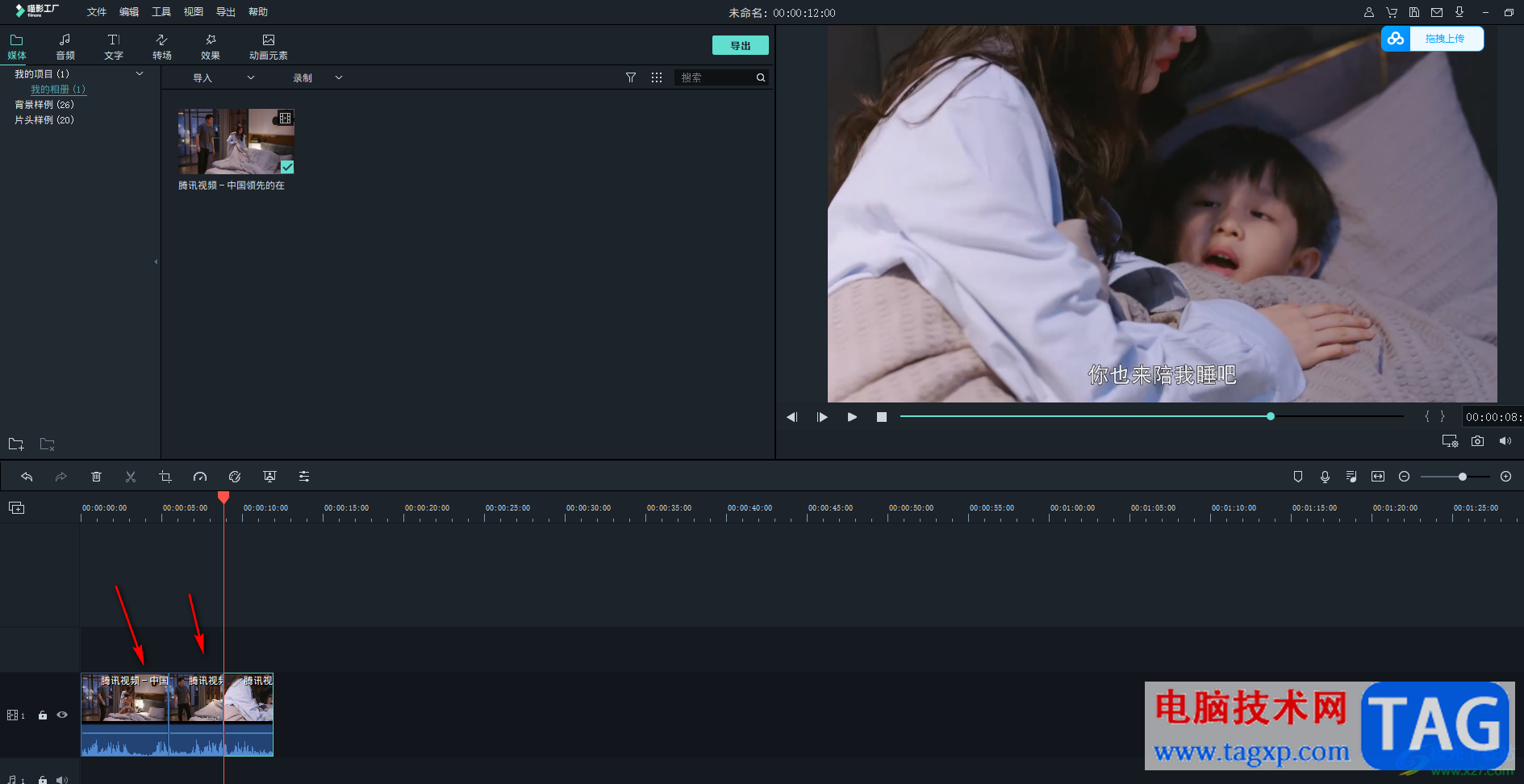Delete selected clip with trash icon
This screenshot has height=784, width=1524.
tap(96, 477)
